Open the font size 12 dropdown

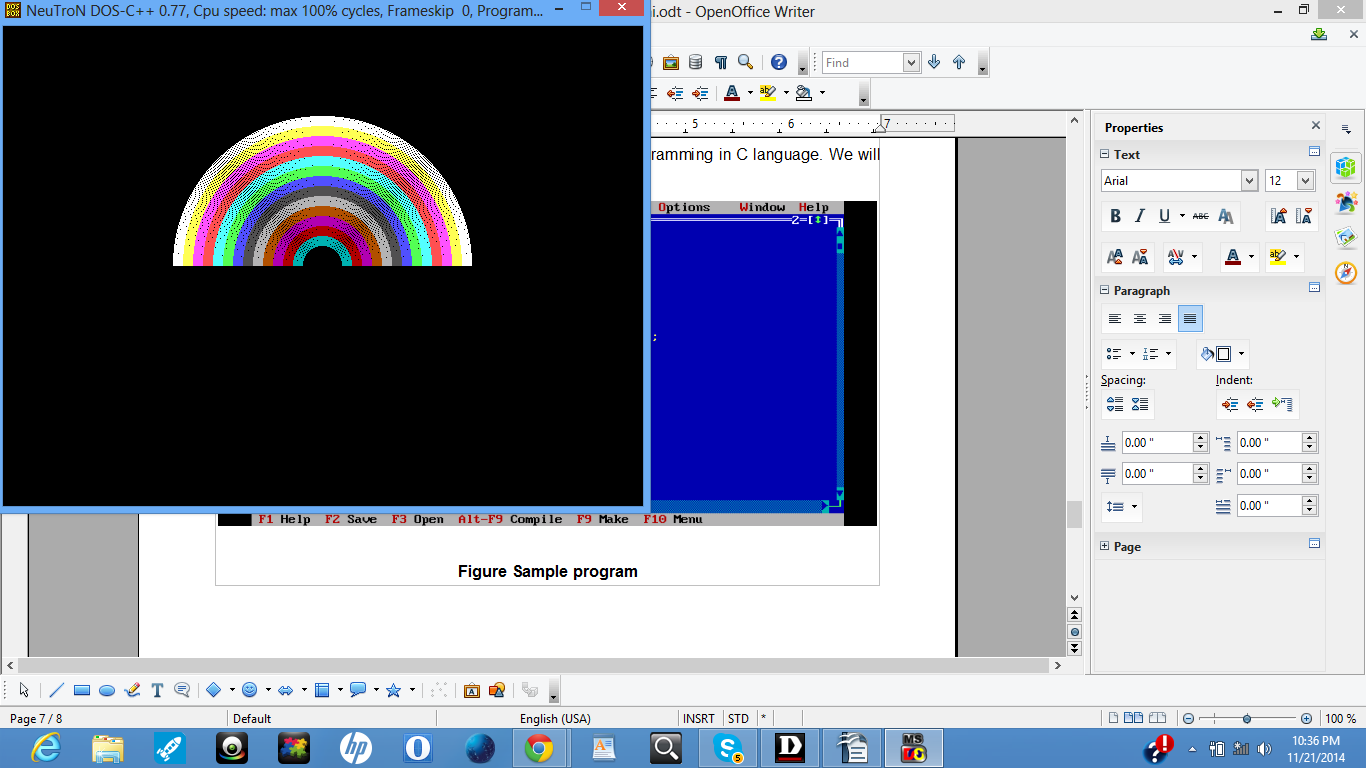(1305, 181)
